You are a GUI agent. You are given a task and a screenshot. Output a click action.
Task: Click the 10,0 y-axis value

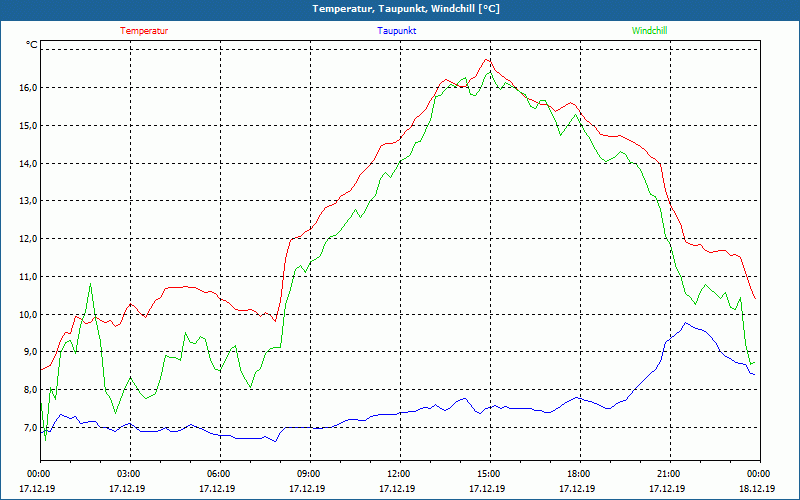(x=29, y=314)
